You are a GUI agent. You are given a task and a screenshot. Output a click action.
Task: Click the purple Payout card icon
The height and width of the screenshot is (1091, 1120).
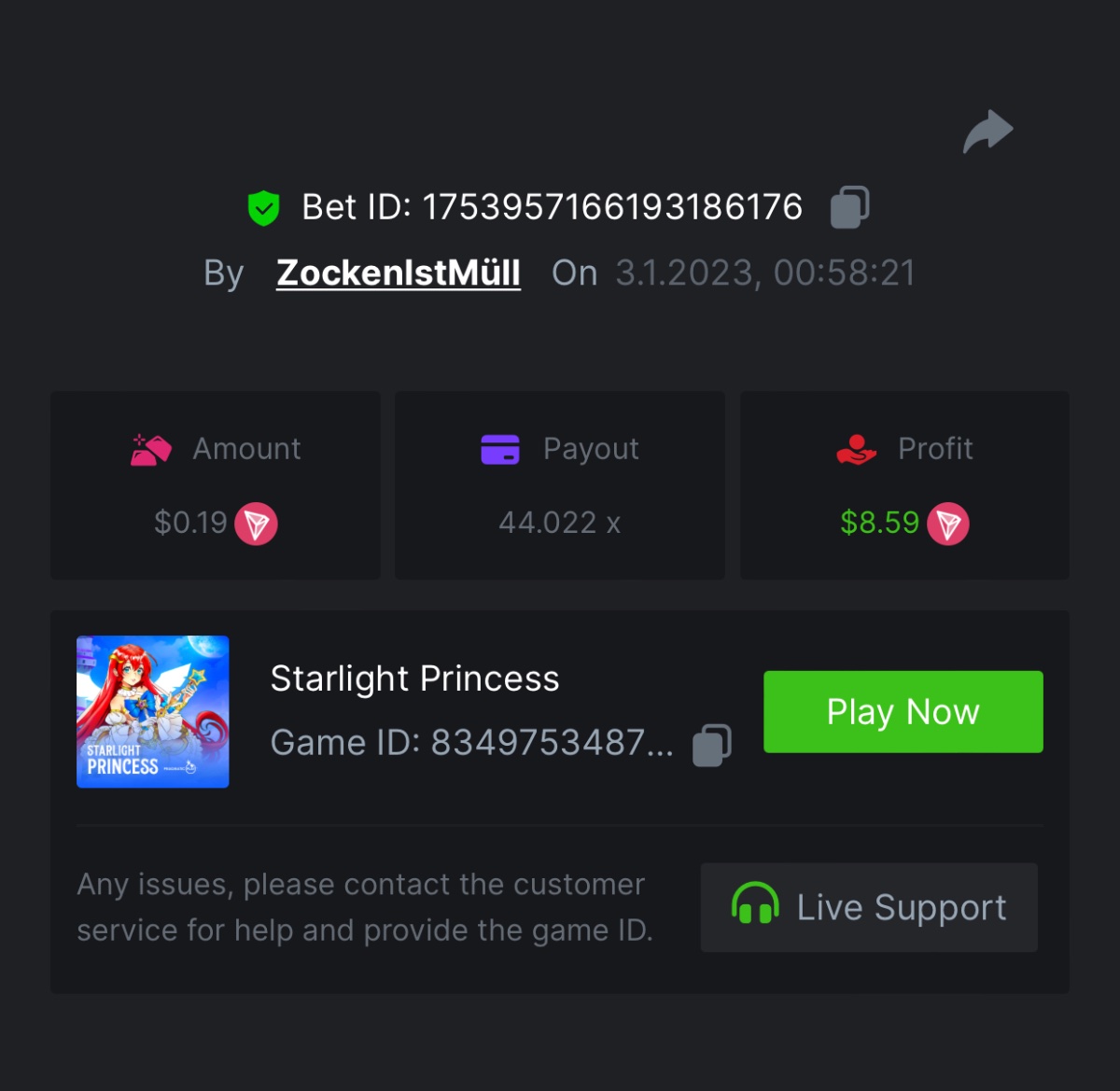500,449
